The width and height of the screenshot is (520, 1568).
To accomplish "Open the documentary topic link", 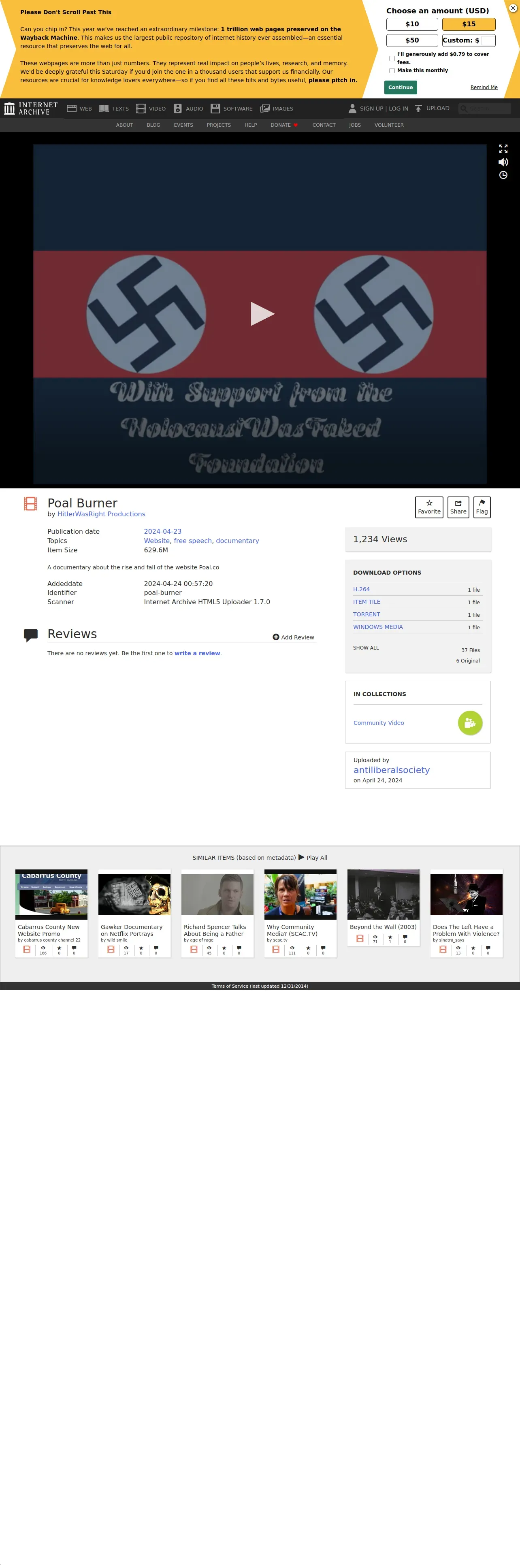I will 237,541.
